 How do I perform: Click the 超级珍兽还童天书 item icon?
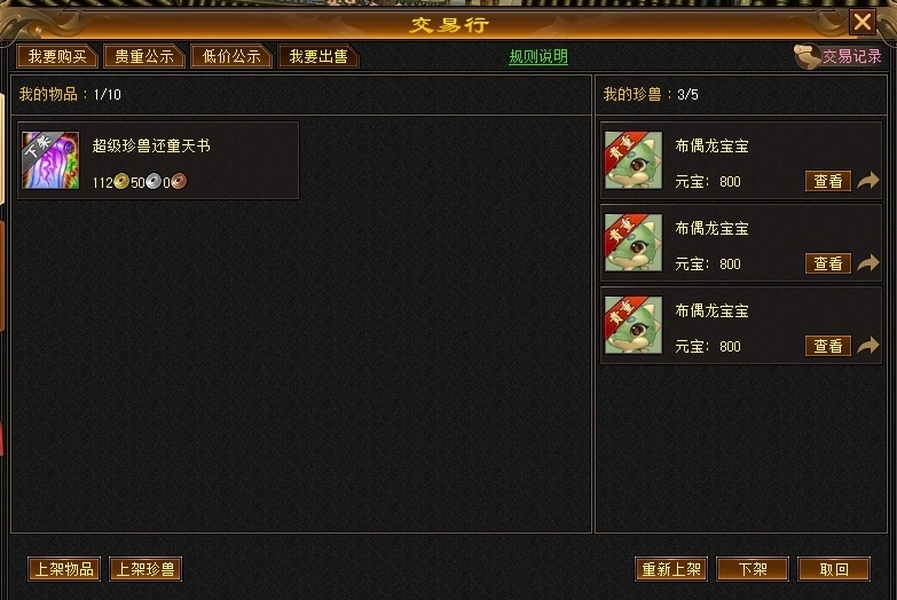point(50,160)
